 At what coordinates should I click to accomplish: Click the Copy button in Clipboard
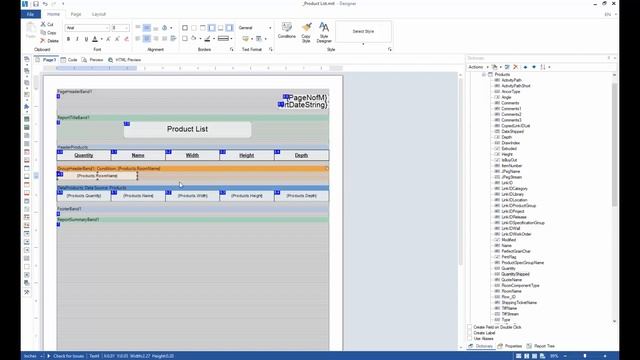pyautogui.click(x=49, y=33)
